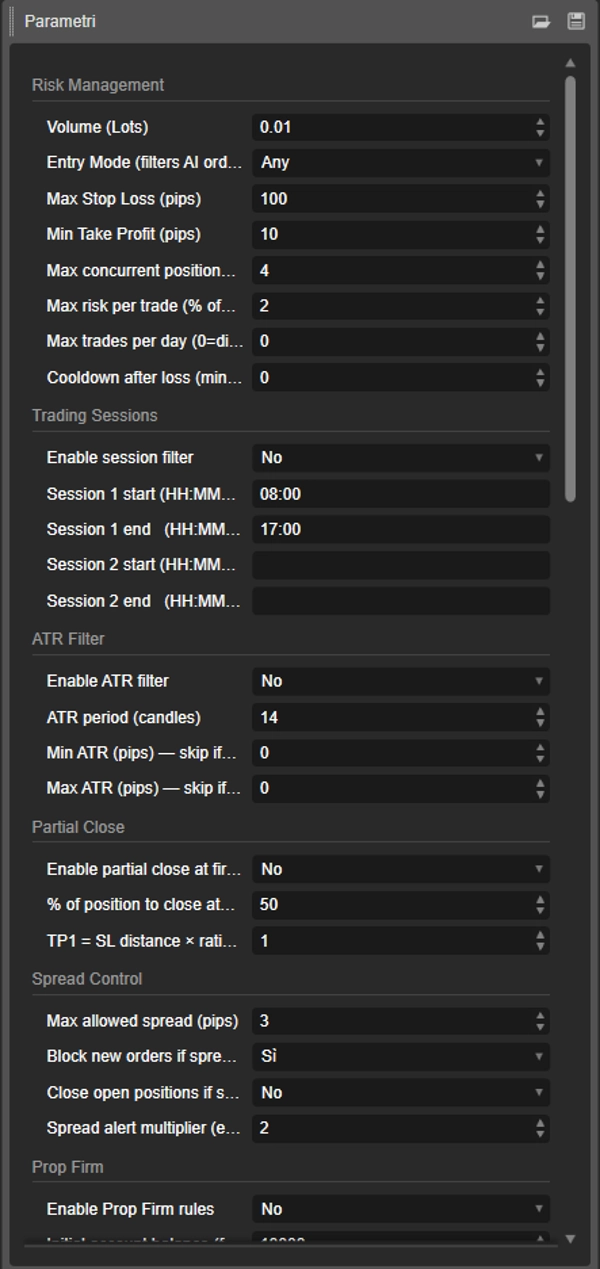This screenshot has height=1269, width=600.
Task: Decrease ATR period (candles) value
Action: click(541, 722)
